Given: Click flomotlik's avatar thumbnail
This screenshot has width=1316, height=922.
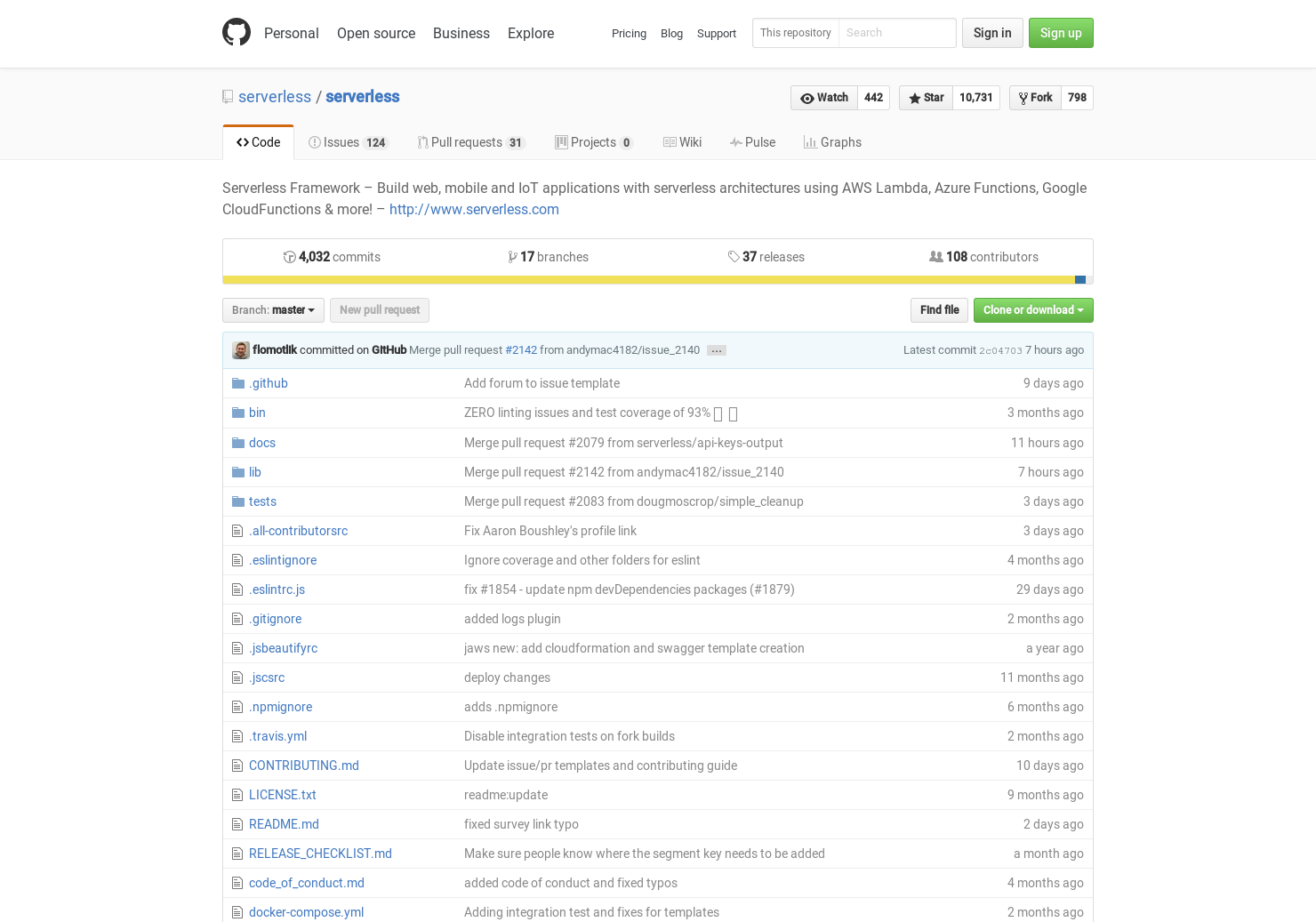Looking at the screenshot, I should point(241,350).
